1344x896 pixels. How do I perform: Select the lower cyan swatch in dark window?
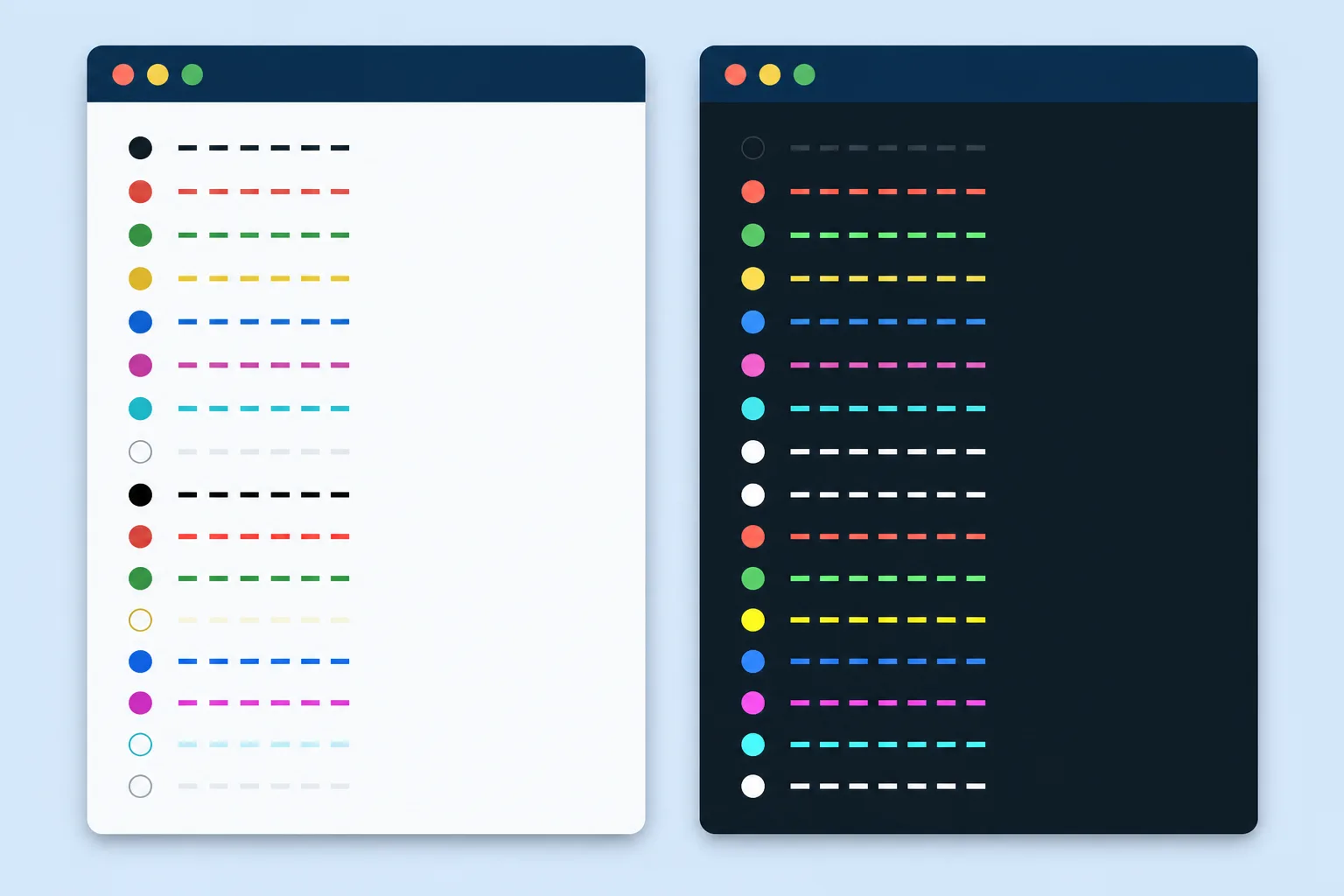[752, 745]
